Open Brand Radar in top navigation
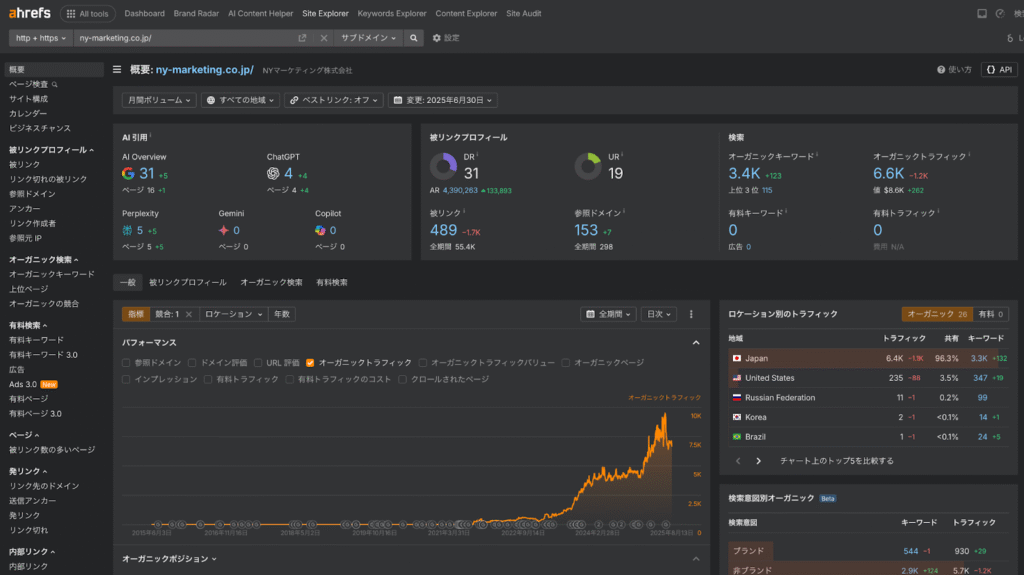 (196, 13)
